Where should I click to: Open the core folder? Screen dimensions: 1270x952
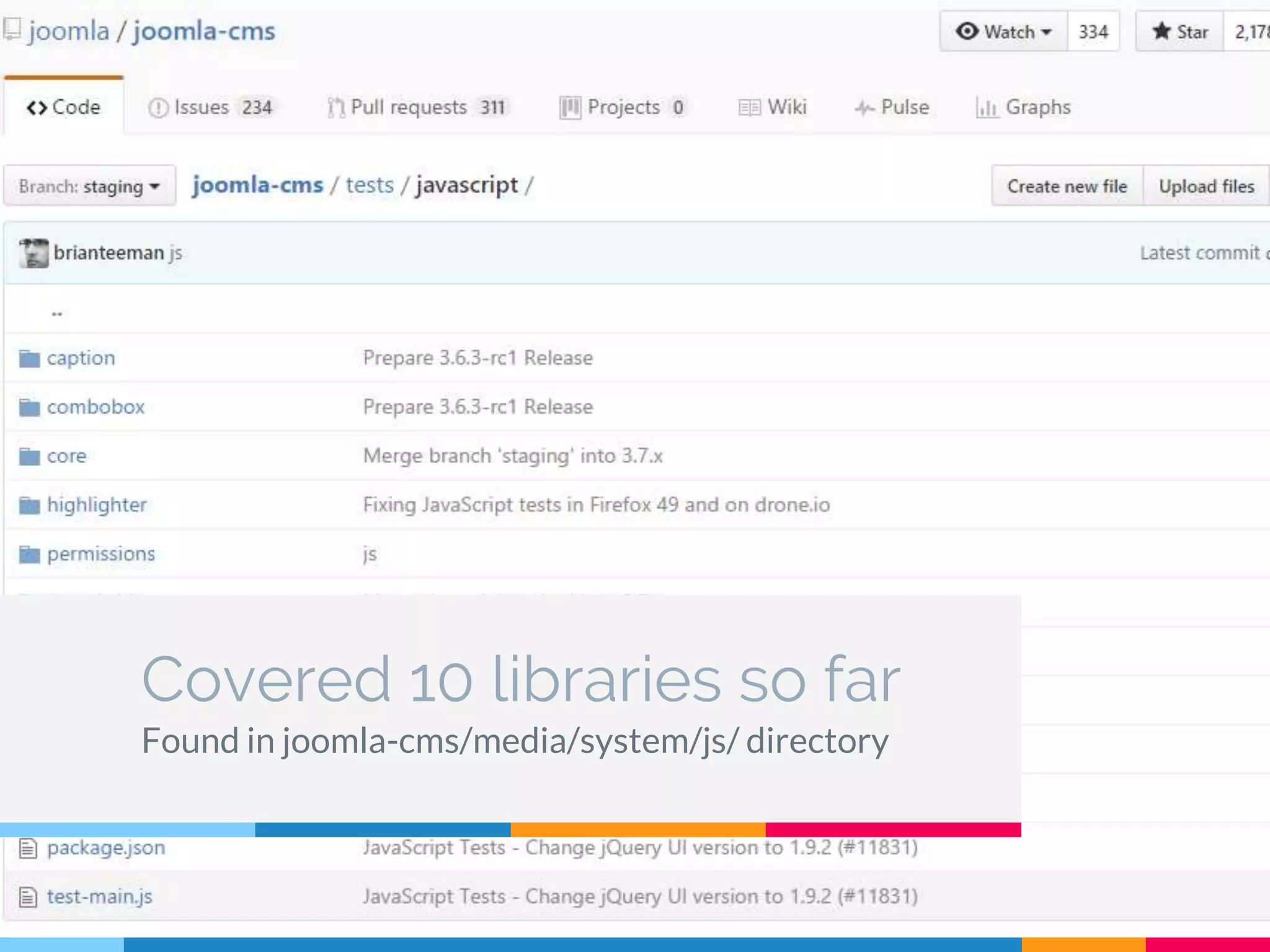(67, 456)
